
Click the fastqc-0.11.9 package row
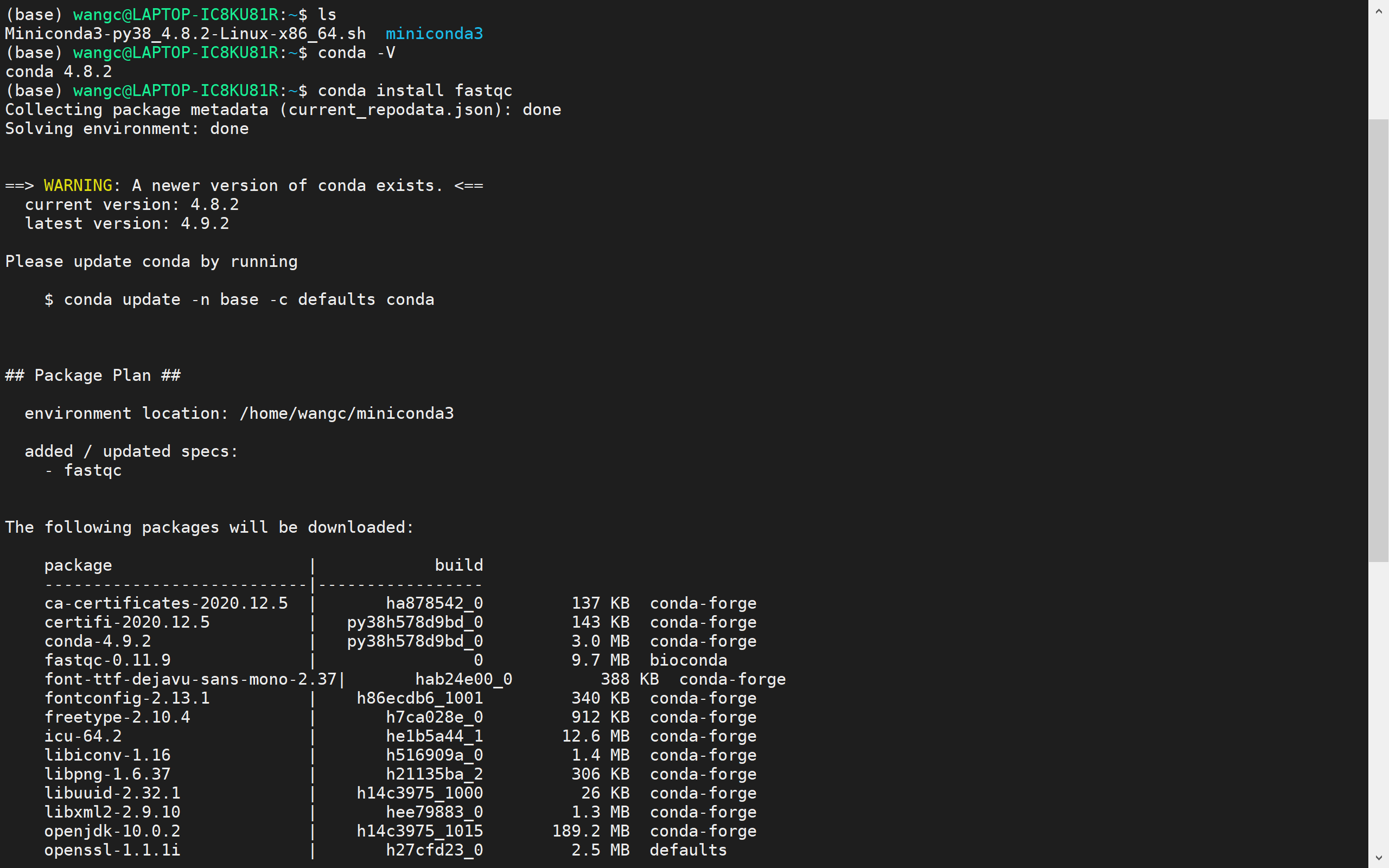click(107, 660)
